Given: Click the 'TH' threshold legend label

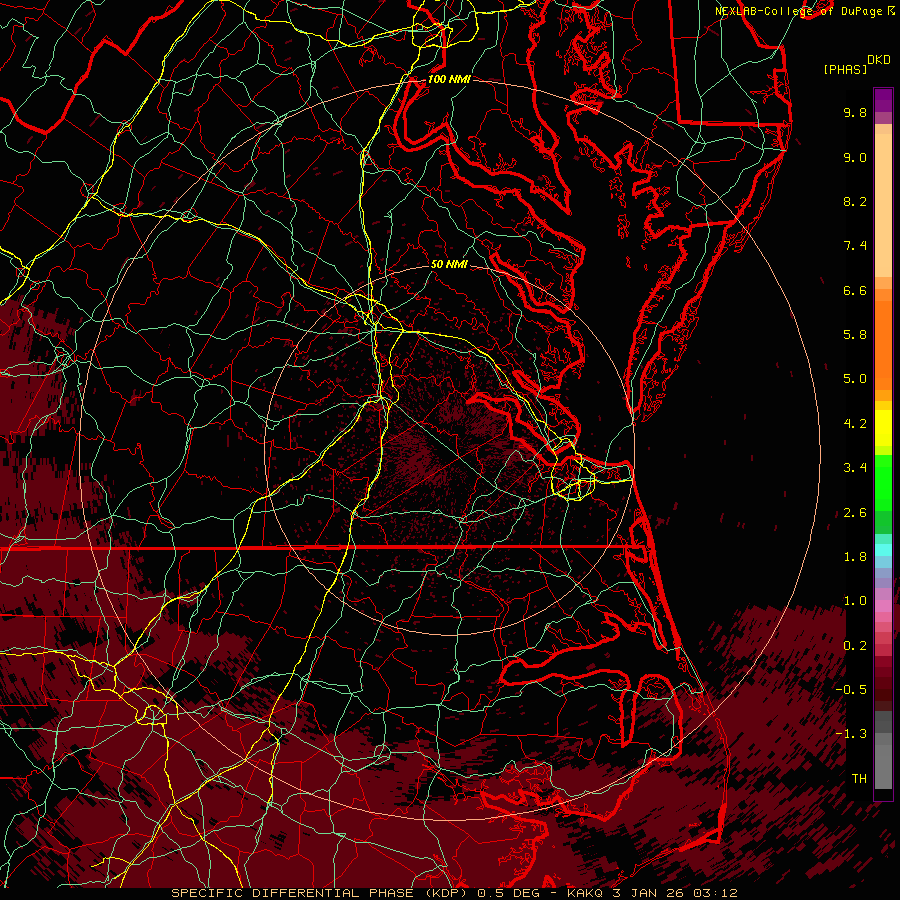Looking at the screenshot, I should (859, 779).
